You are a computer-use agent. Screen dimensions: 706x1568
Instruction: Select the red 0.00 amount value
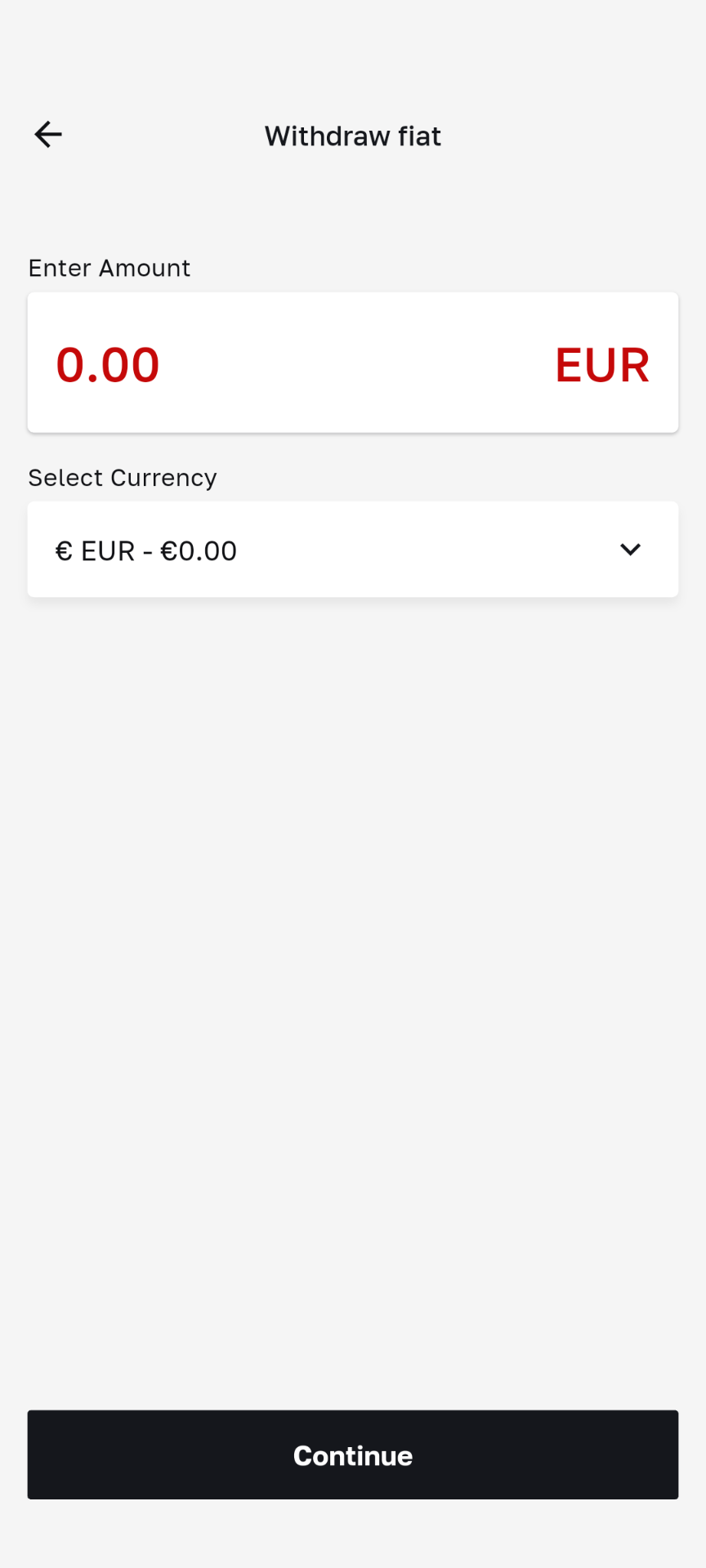coord(108,364)
